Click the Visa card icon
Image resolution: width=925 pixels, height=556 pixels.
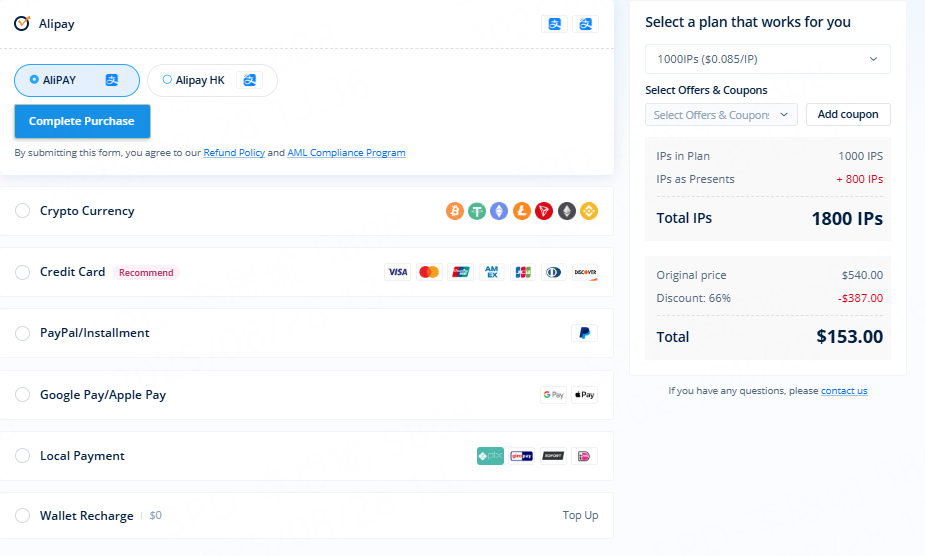pos(398,272)
